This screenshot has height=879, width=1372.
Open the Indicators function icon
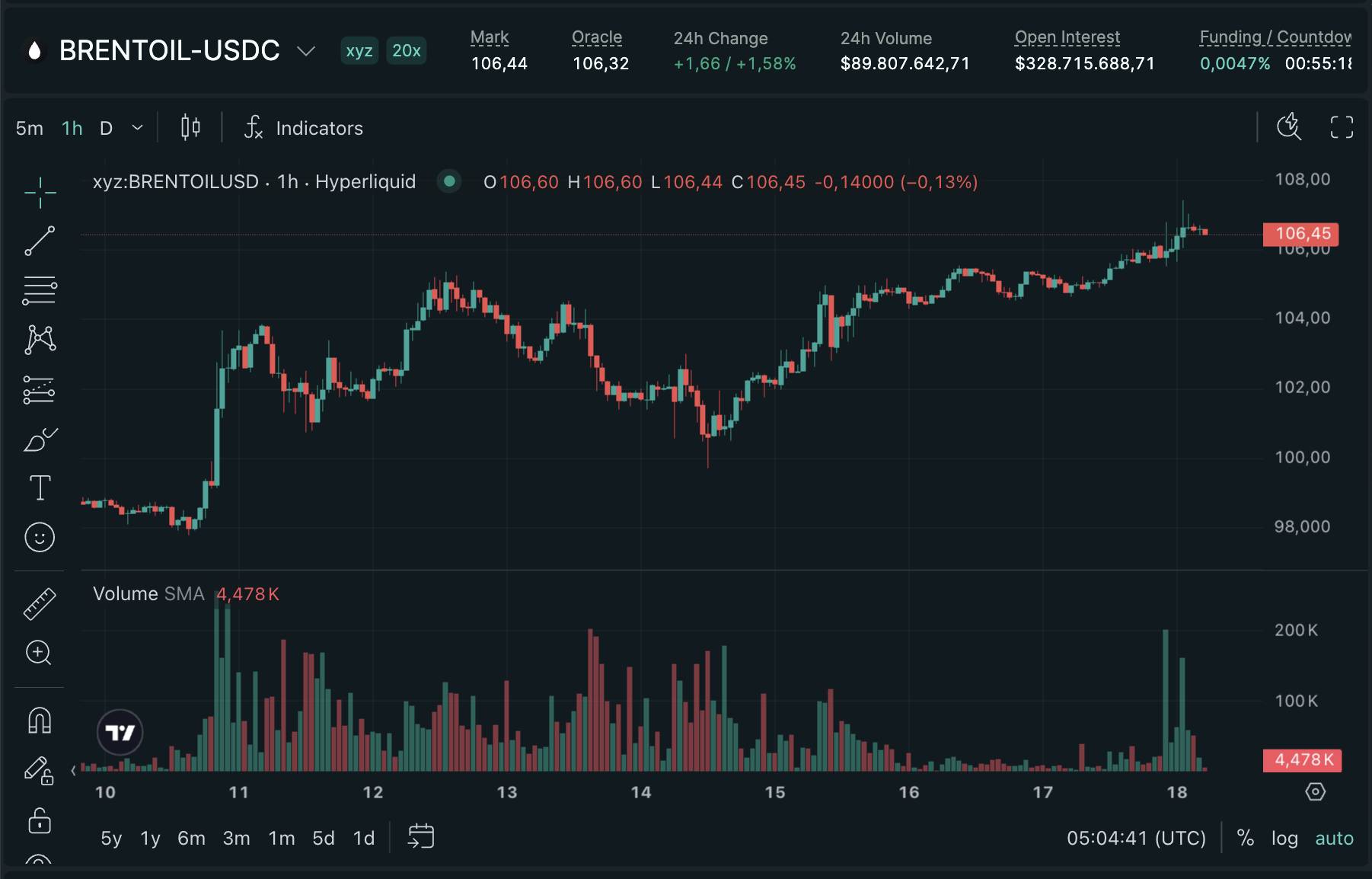click(254, 127)
